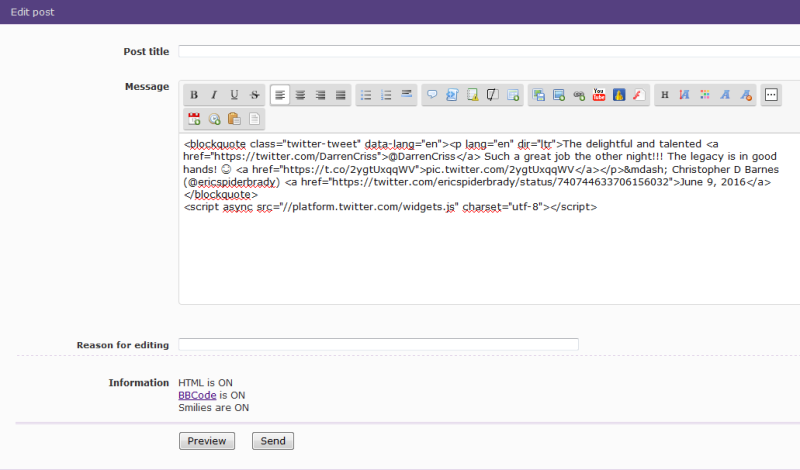Click 'Smilies are ON' status text

(x=213, y=408)
